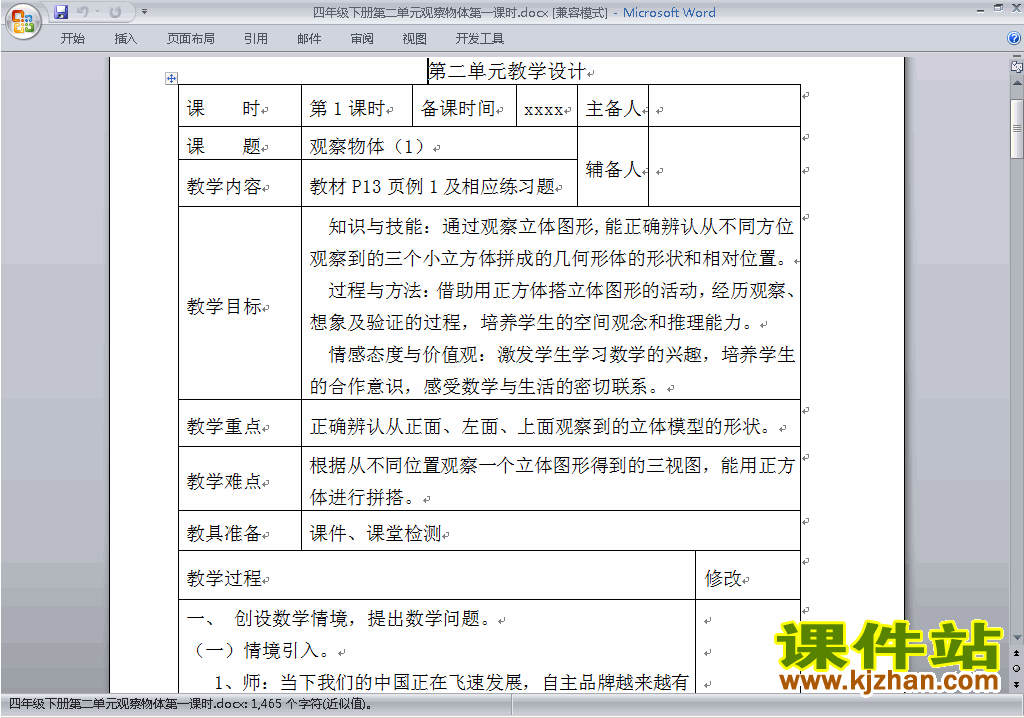1024x718 pixels.
Task: Click the line 一、创设数学情境，提出数学问题
Action: click(338, 618)
